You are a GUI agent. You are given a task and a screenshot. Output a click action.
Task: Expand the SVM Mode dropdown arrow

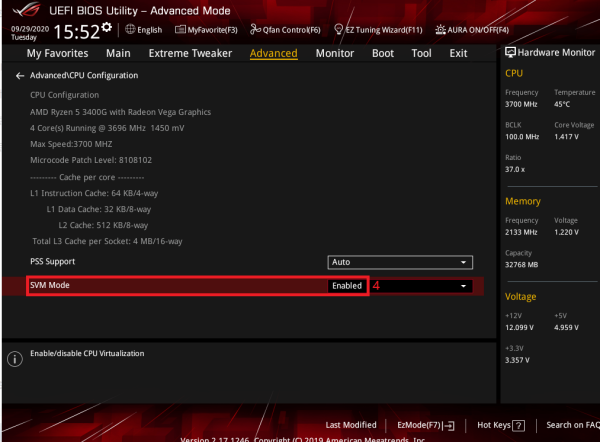pos(464,286)
